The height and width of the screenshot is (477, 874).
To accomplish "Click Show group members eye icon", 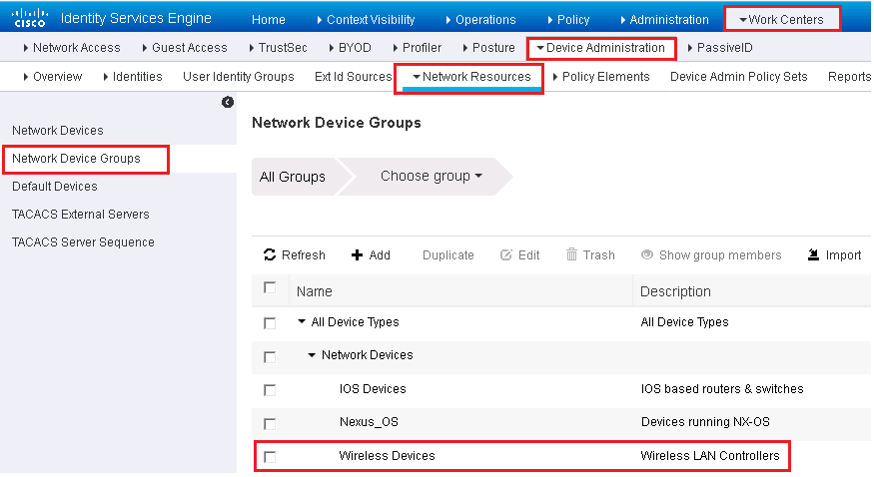I will 647,255.
